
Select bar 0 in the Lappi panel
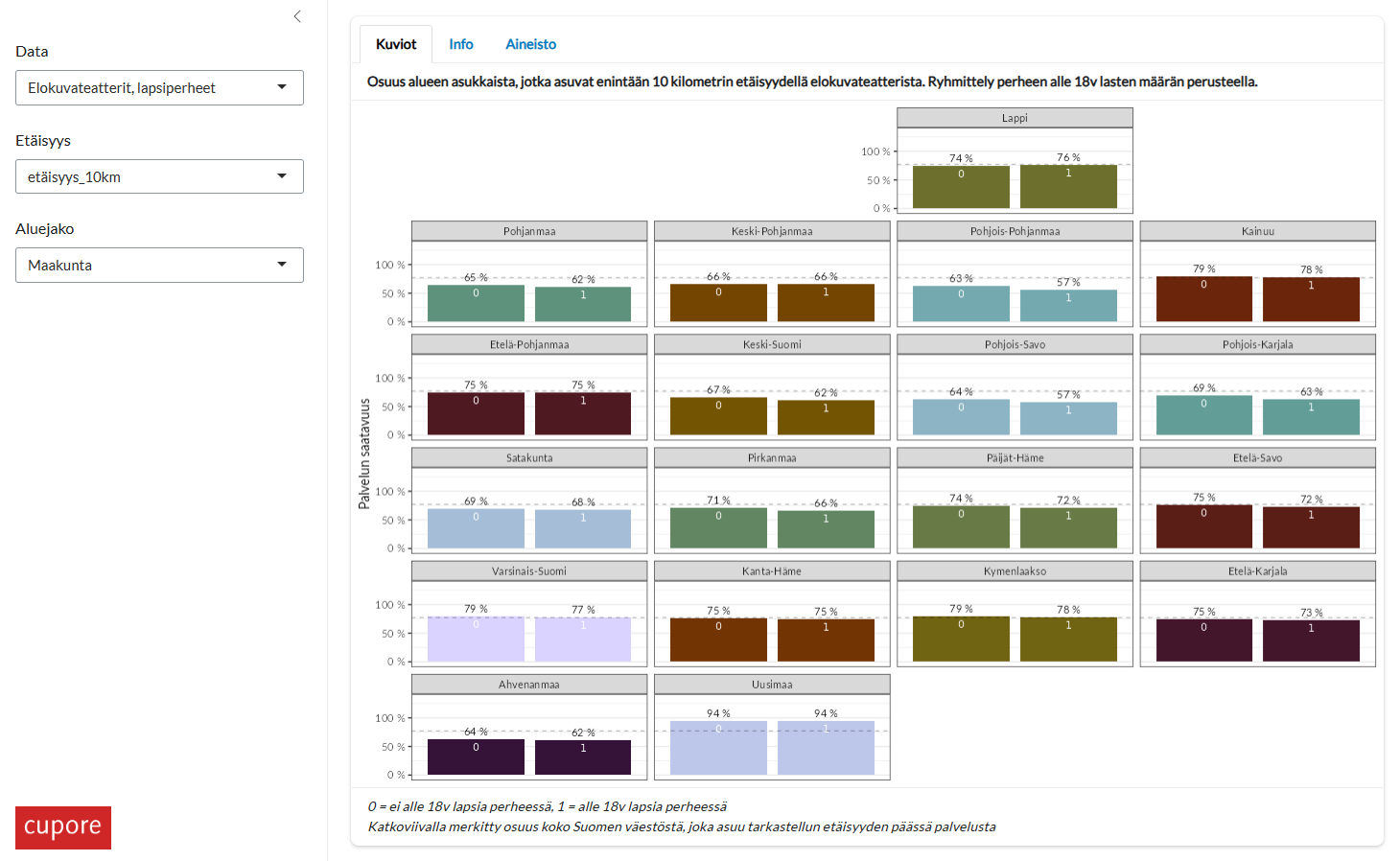pos(962,184)
